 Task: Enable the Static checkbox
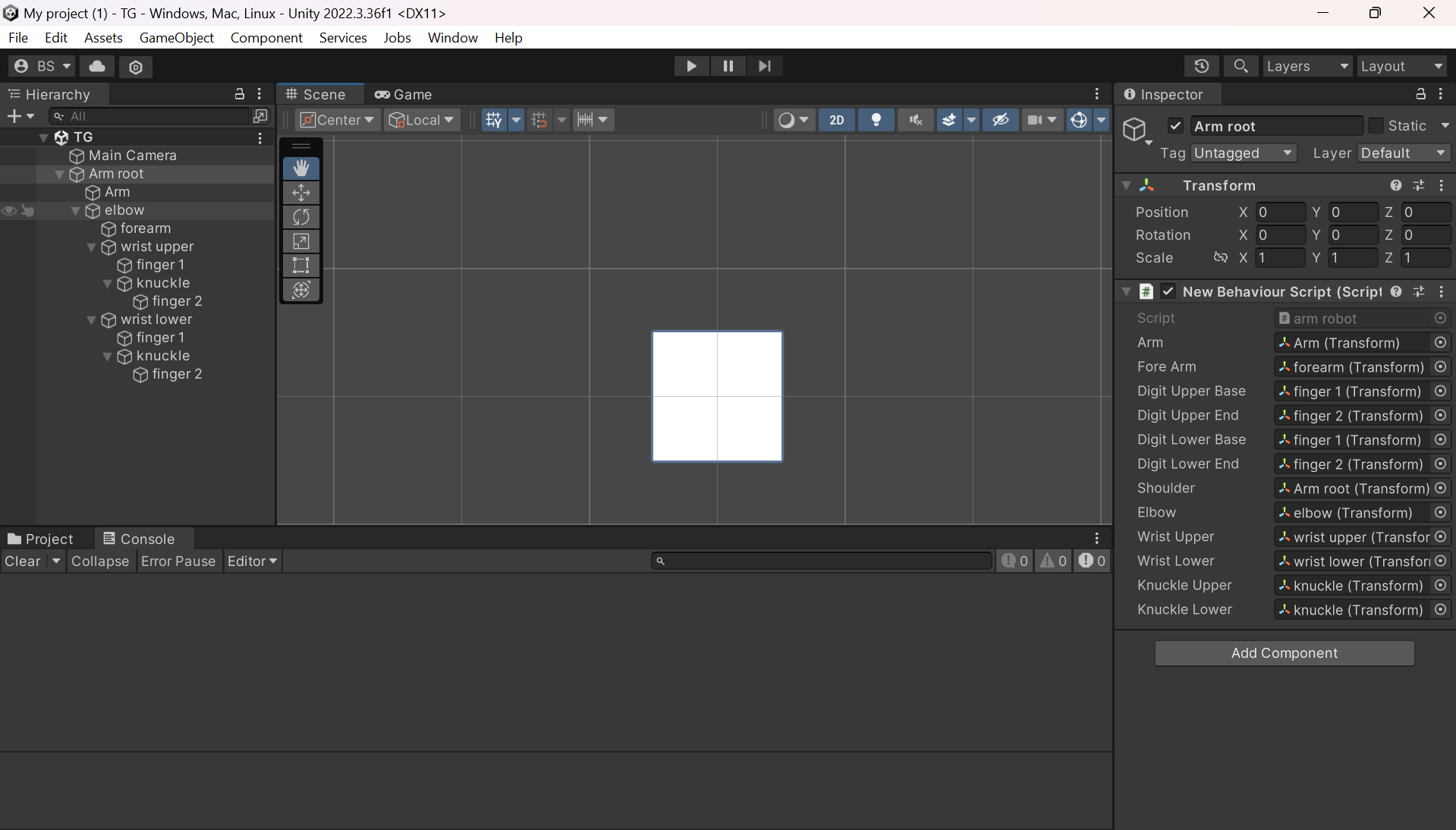pos(1376,126)
